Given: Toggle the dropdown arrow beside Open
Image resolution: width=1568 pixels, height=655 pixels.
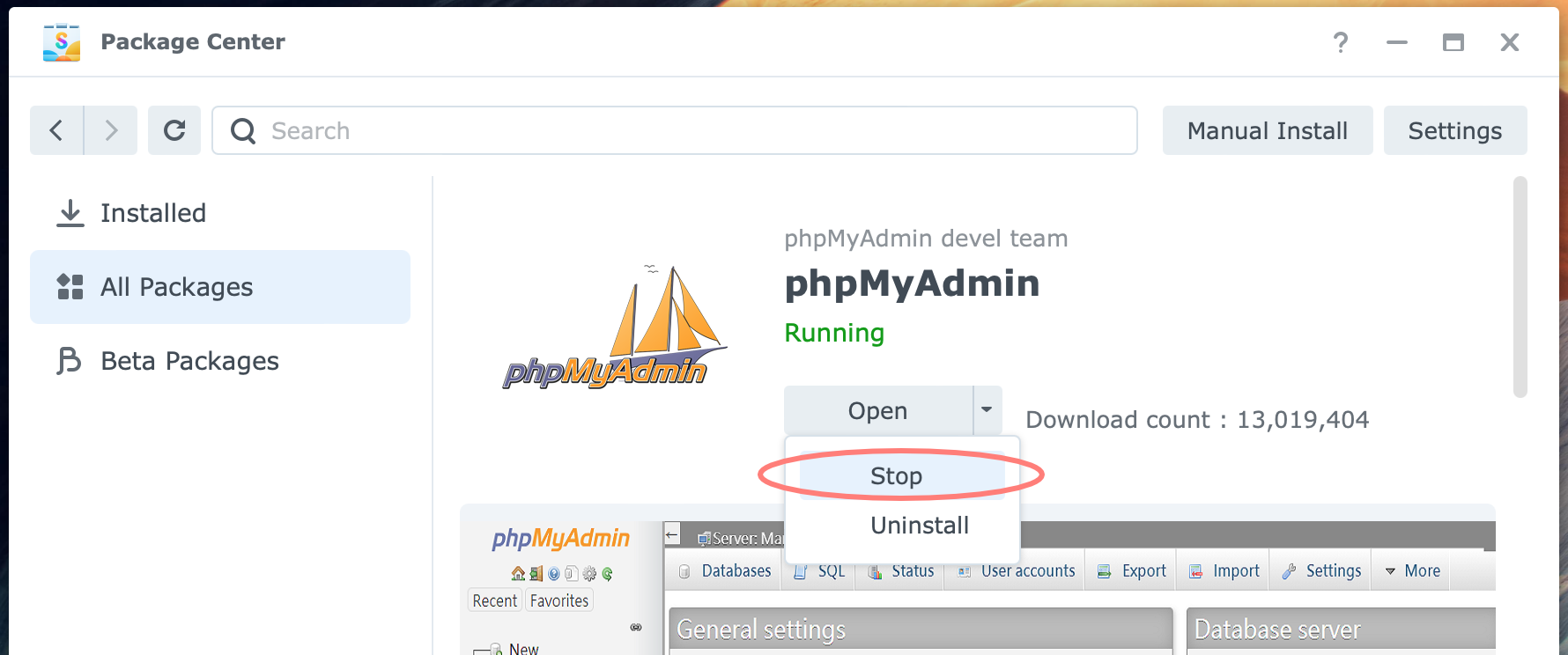Looking at the screenshot, I should (987, 410).
